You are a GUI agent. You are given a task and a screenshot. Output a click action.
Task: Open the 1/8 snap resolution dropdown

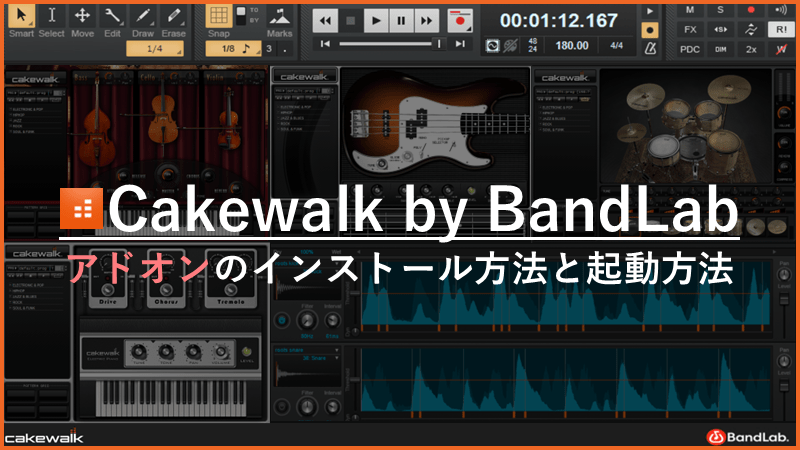234,49
